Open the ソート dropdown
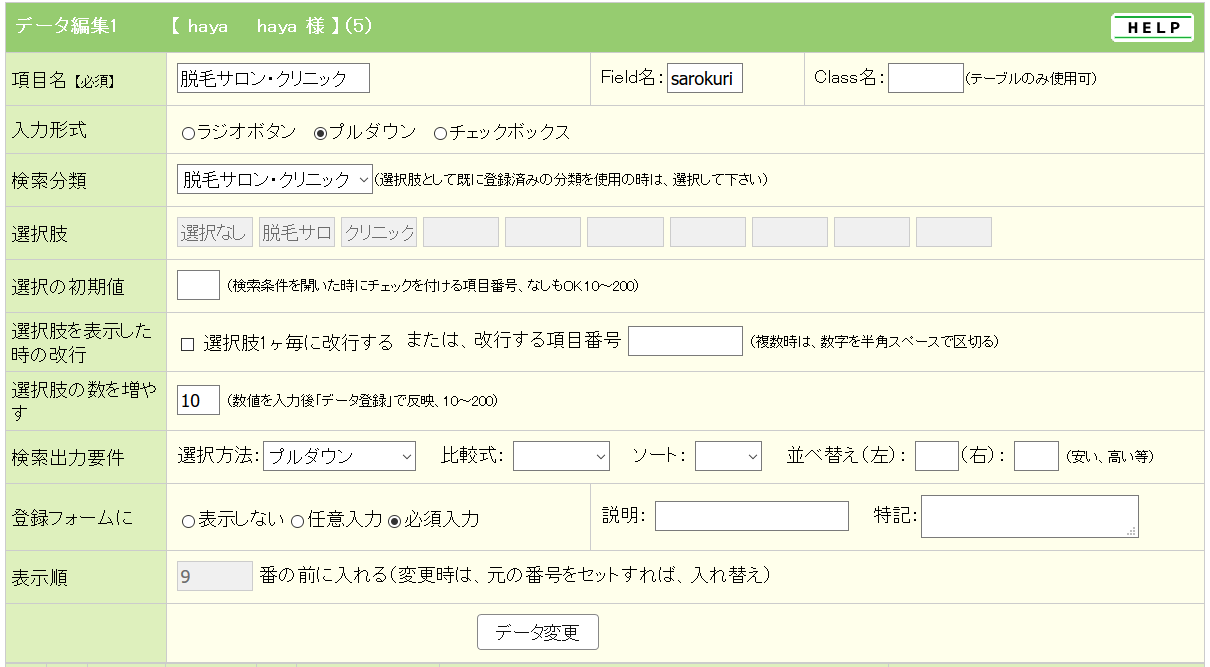The width and height of the screenshot is (1210, 667). [x=728, y=456]
